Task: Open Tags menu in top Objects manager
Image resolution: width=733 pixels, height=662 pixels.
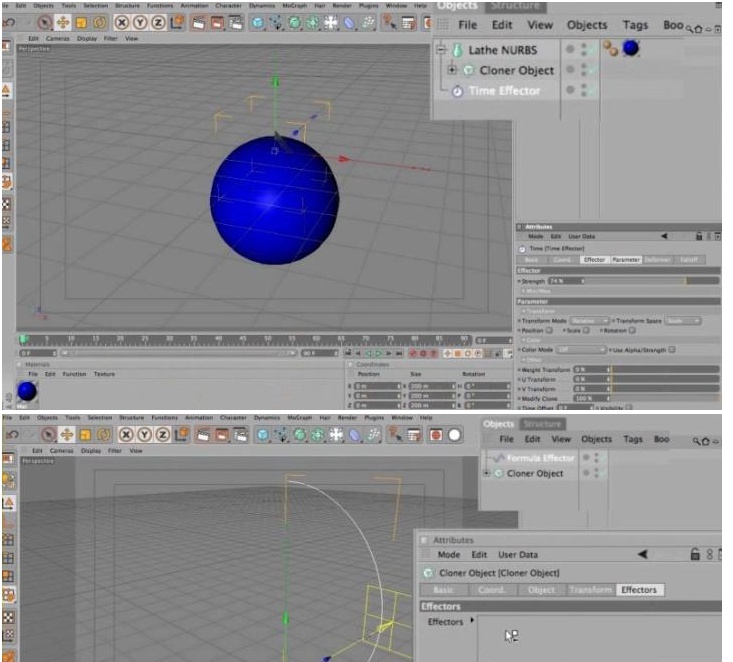Action: (x=635, y=25)
